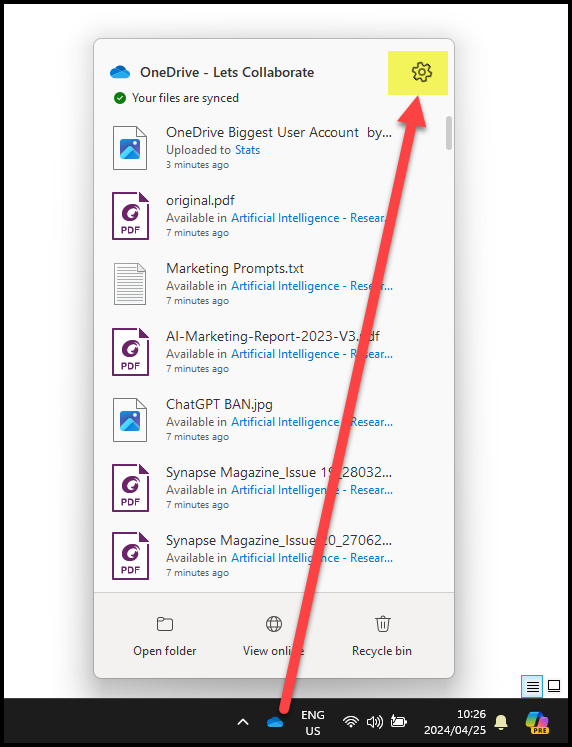Click the ChatGPT BAN.jpg image thumbnail
The width and height of the screenshot is (572, 747).
pos(130,420)
